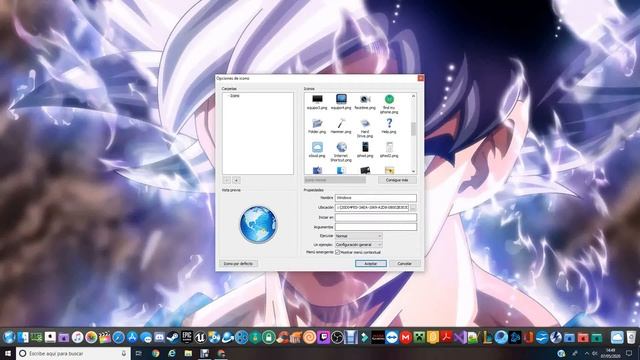Click the Finder icon in the dock
The width and height of the screenshot is (640, 360).
coord(22,337)
